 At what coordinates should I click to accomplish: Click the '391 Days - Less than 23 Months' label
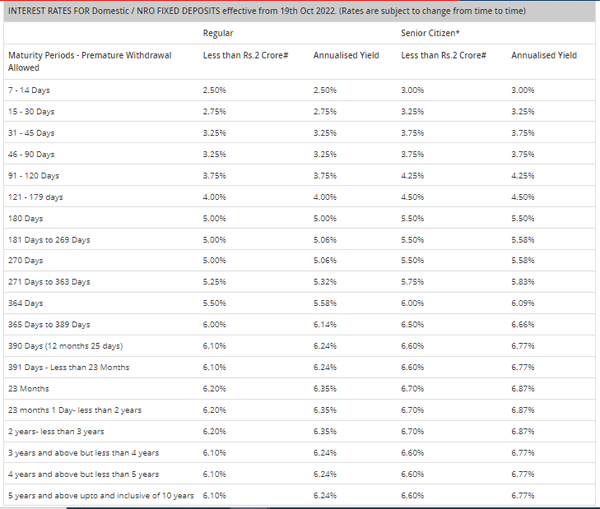[68, 368]
